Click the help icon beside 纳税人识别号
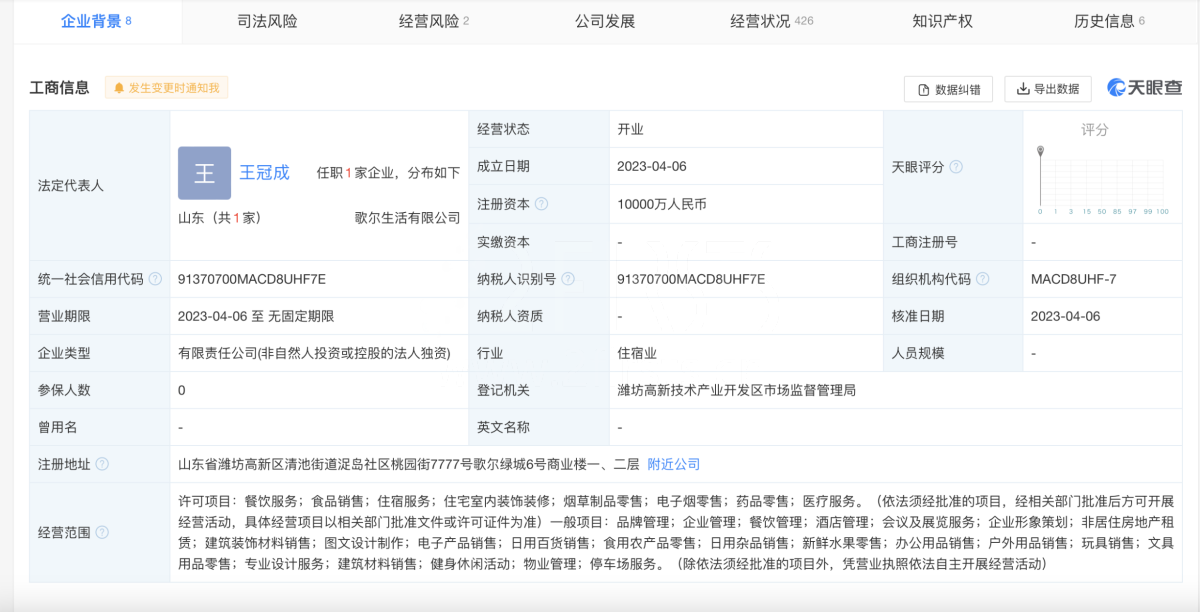This screenshot has width=1200, height=612. pos(568,280)
